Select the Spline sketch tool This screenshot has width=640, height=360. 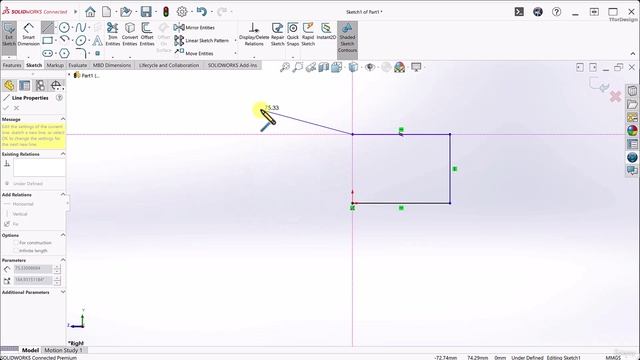pos(80,28)
